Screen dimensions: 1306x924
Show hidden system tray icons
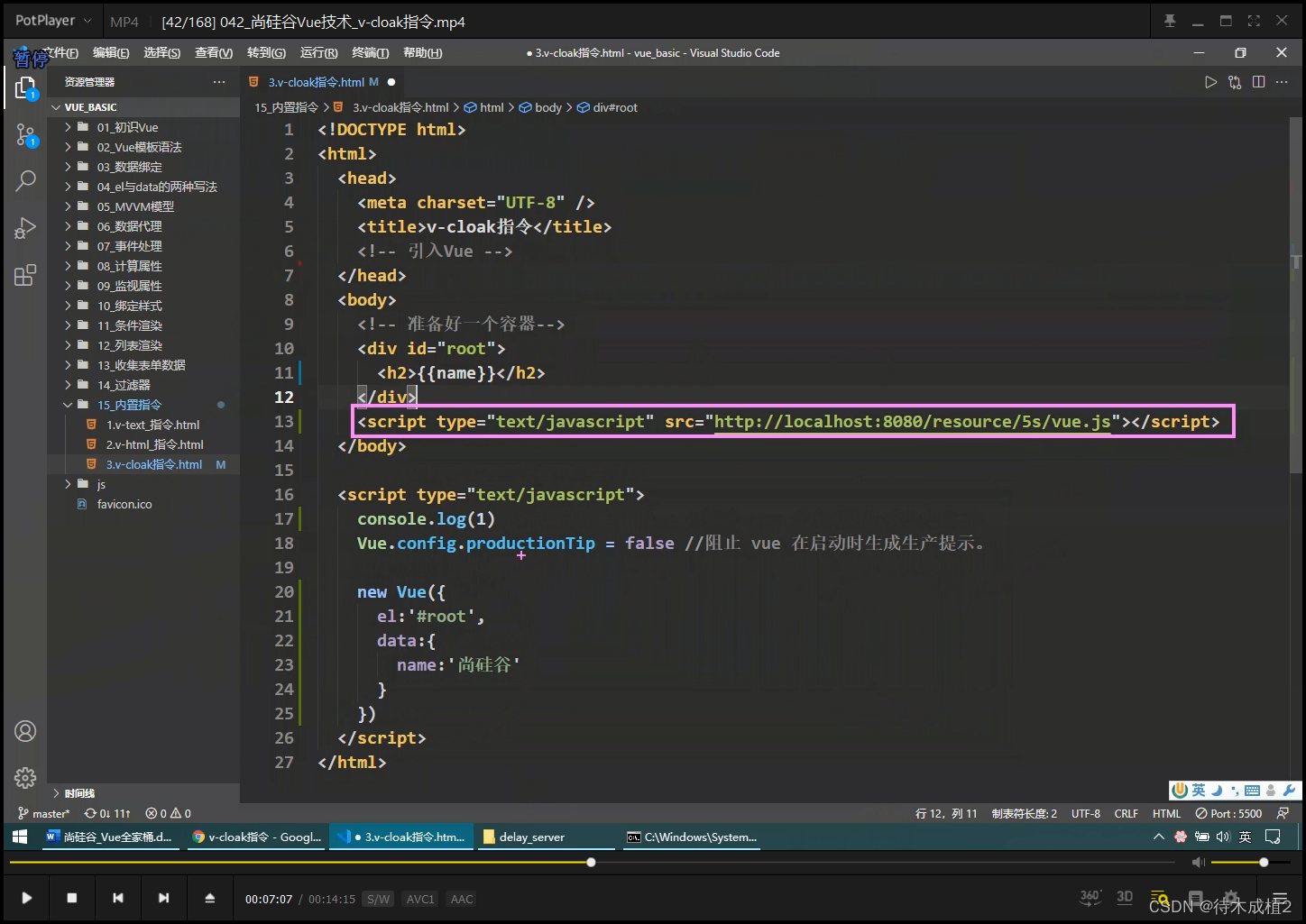click(x=1159, y=837)
